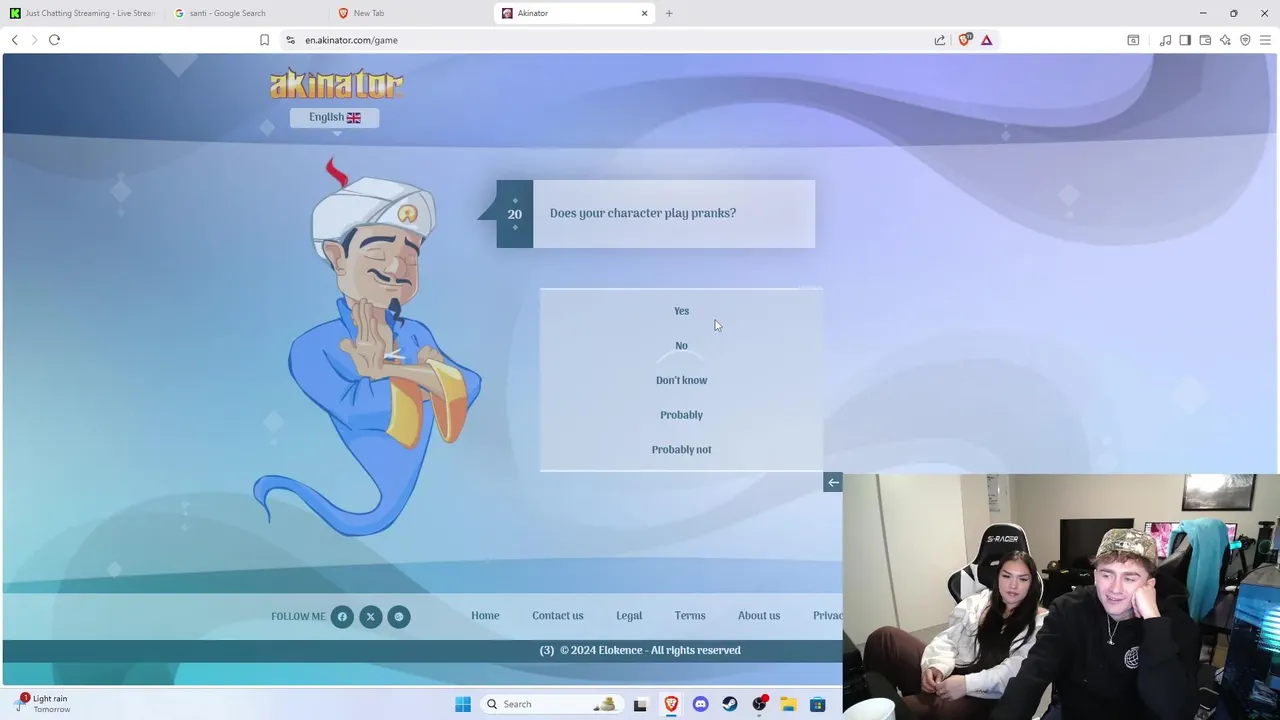Open the browser hamburger menu
Screen dimensions: 1280x720
tap(1265, 40)
